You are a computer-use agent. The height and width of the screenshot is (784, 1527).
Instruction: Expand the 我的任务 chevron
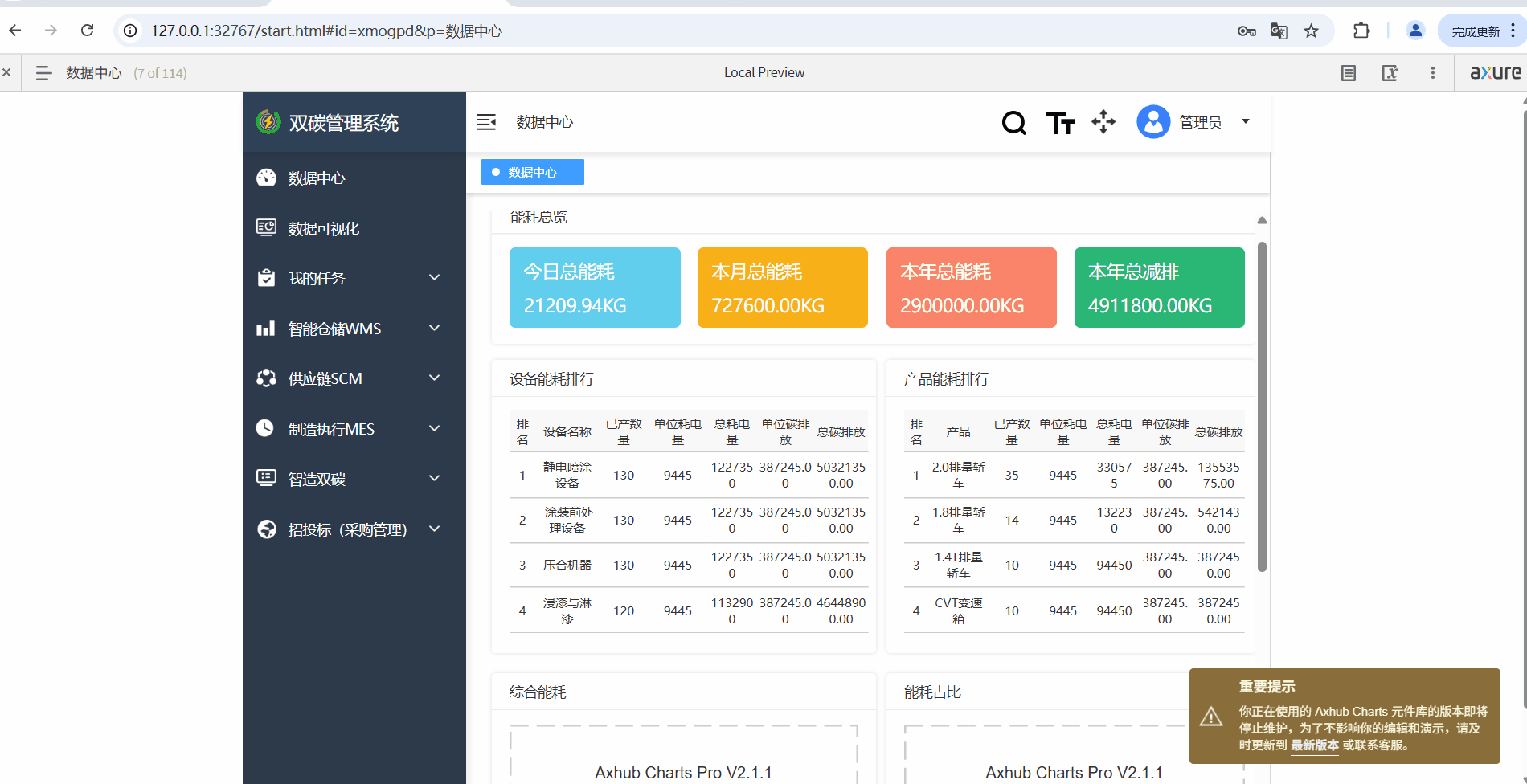(x=435, y=278)
